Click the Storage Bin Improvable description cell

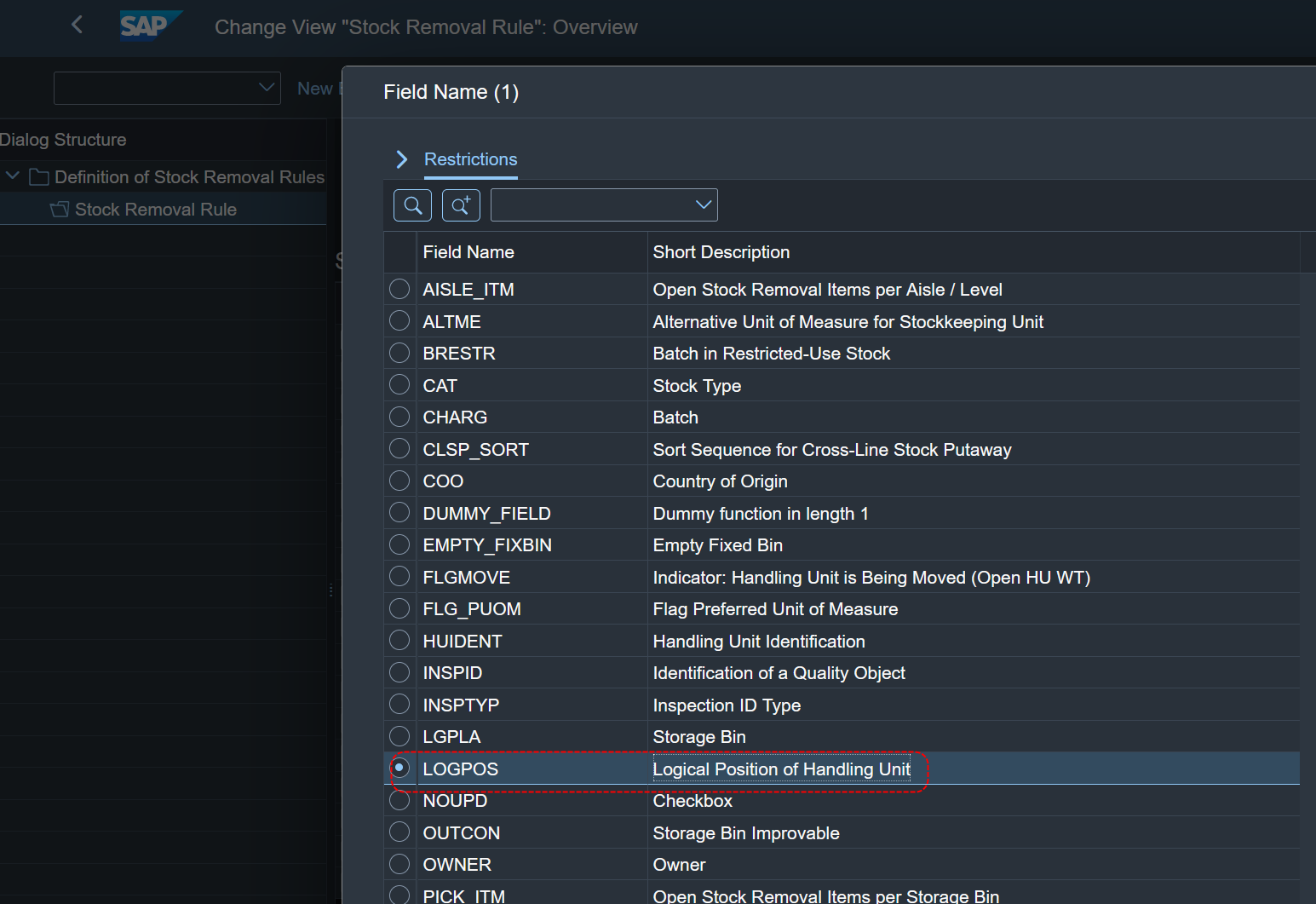[x=745, y=833]
